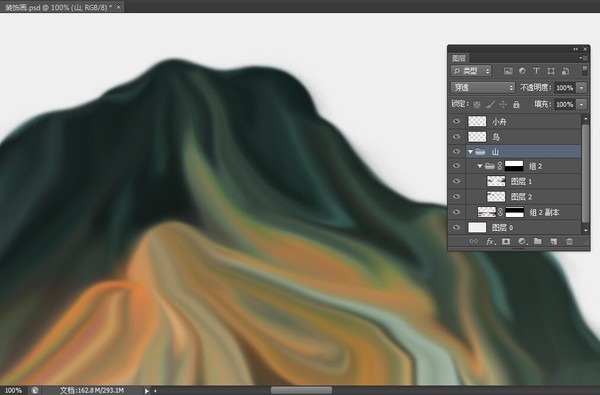600x395 pixels.
Task: Lock all padlock icon
Action: click(x=516, y=104)
